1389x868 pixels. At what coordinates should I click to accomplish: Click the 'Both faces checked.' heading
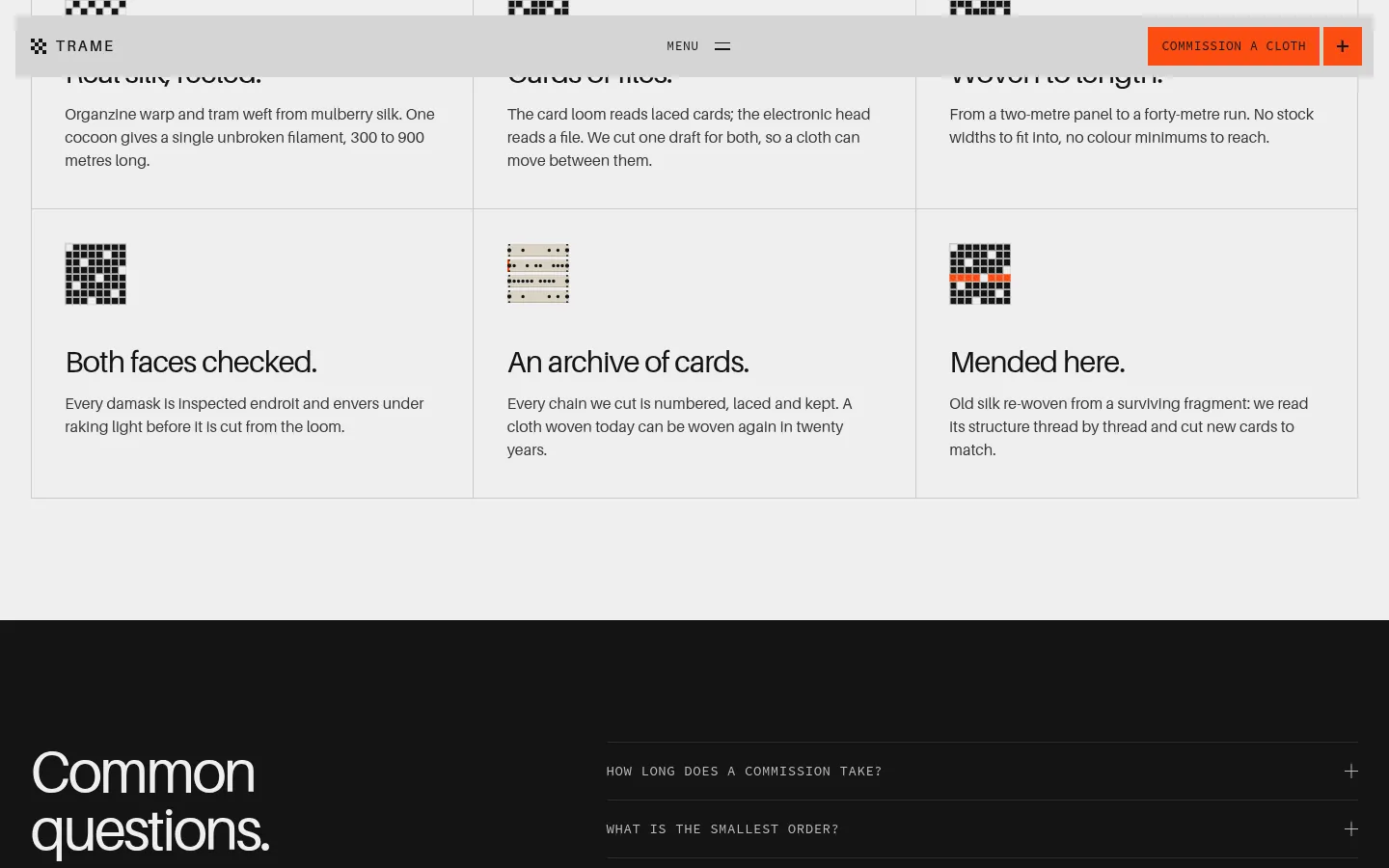pos(191,363)
